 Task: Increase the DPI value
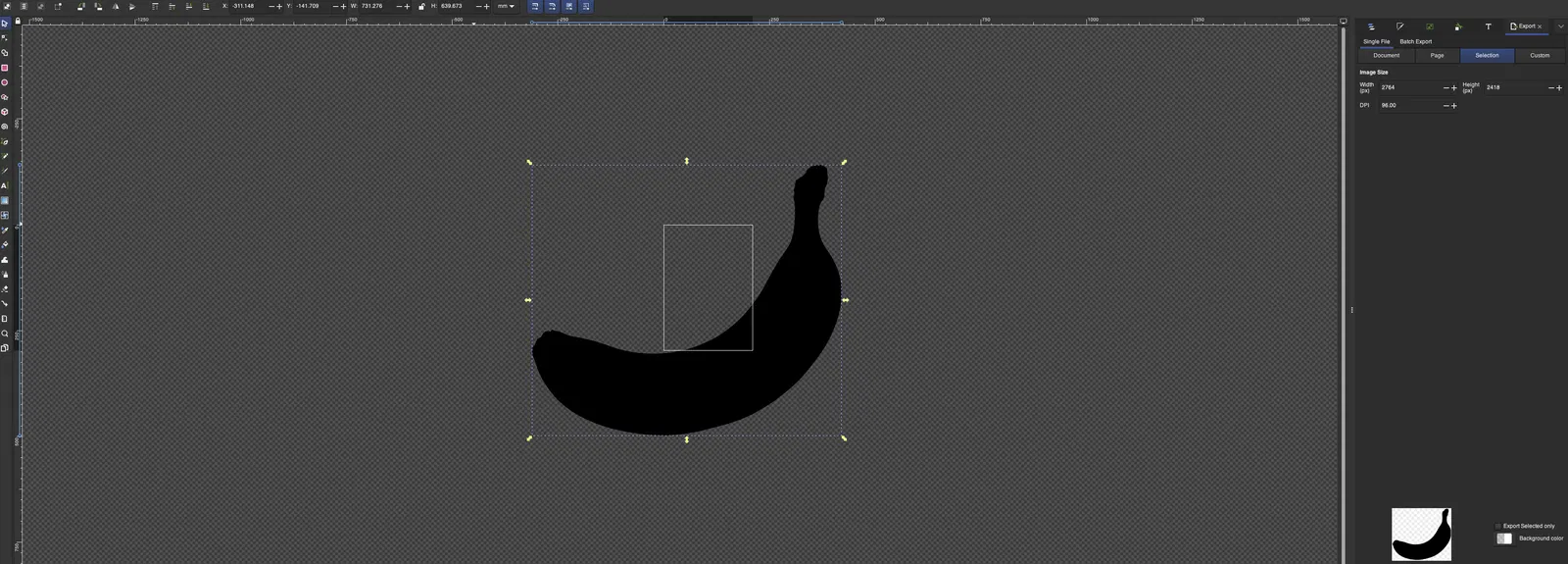pyautogui.click(x=1453, y=105)
